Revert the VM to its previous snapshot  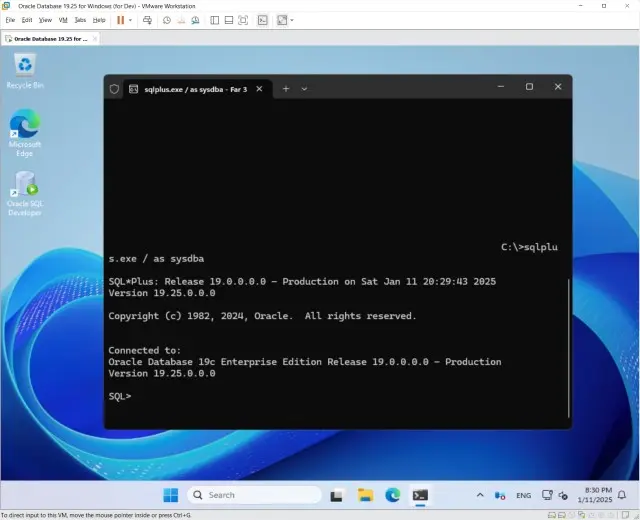pyautogui.click(x=181, y=20)
